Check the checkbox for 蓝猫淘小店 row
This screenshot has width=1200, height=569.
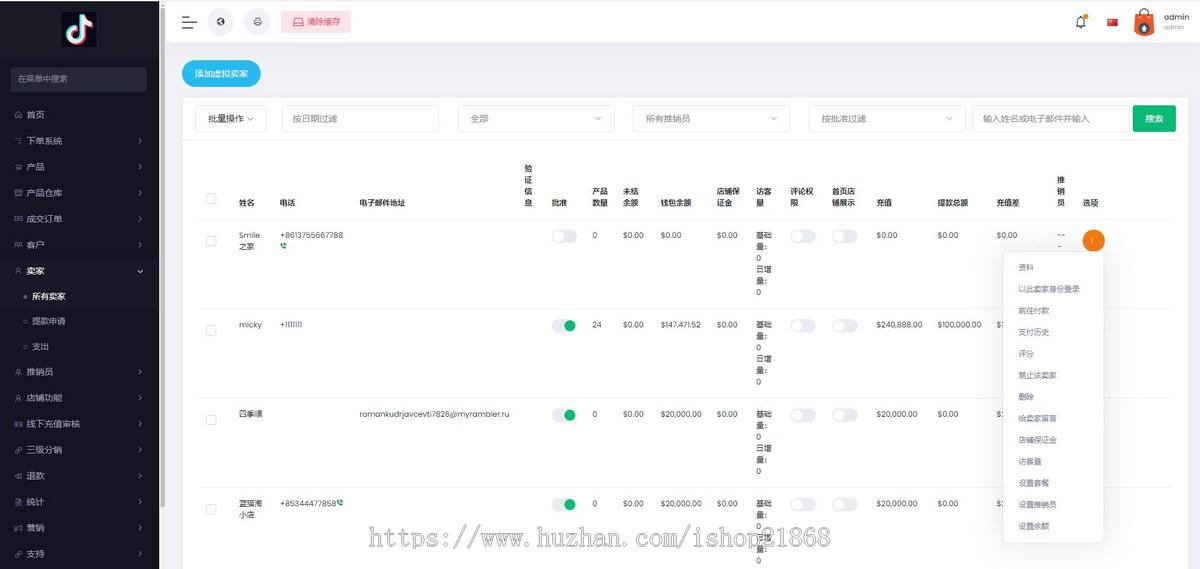(x=211, y=509)
